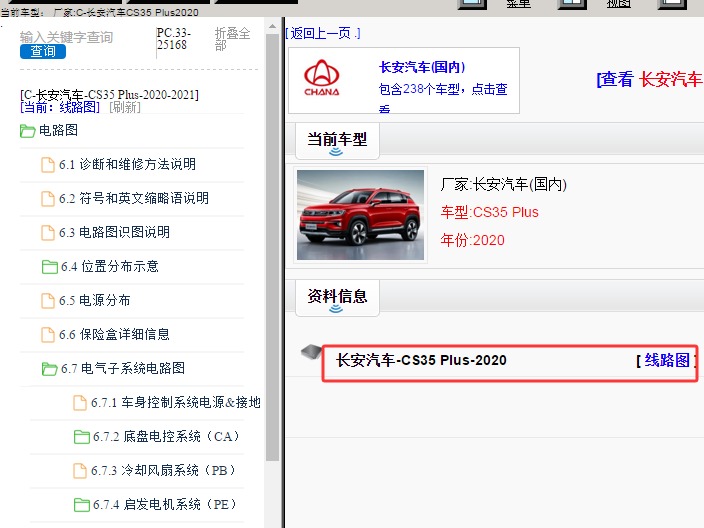
Task: Click 返回上一页 back link
Action: (x=322, y=33)
